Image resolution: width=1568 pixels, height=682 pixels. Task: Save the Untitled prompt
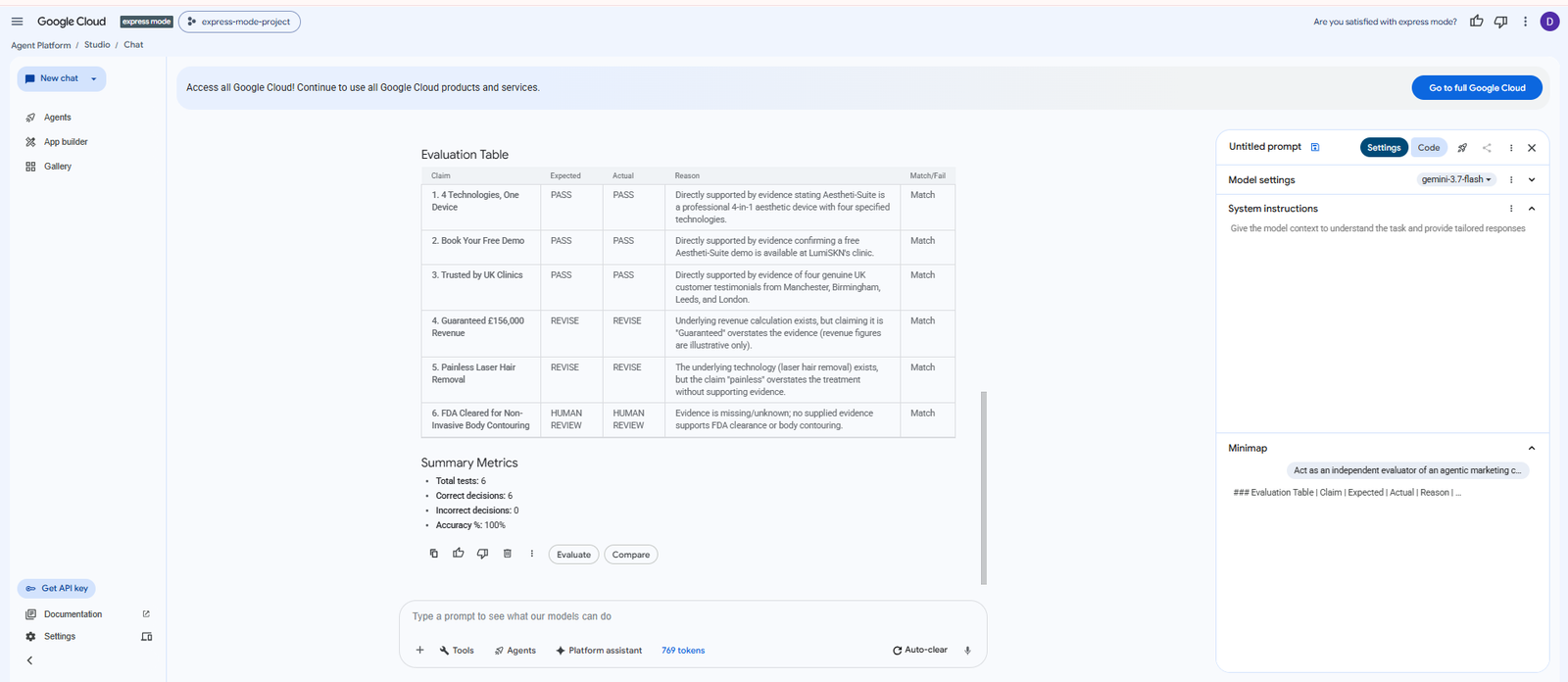(x=1315, y=147)
